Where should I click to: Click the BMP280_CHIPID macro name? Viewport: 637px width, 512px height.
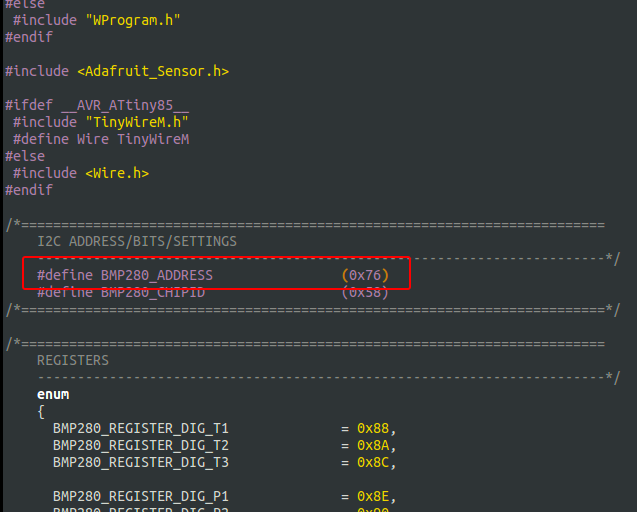tap(153, 292)
